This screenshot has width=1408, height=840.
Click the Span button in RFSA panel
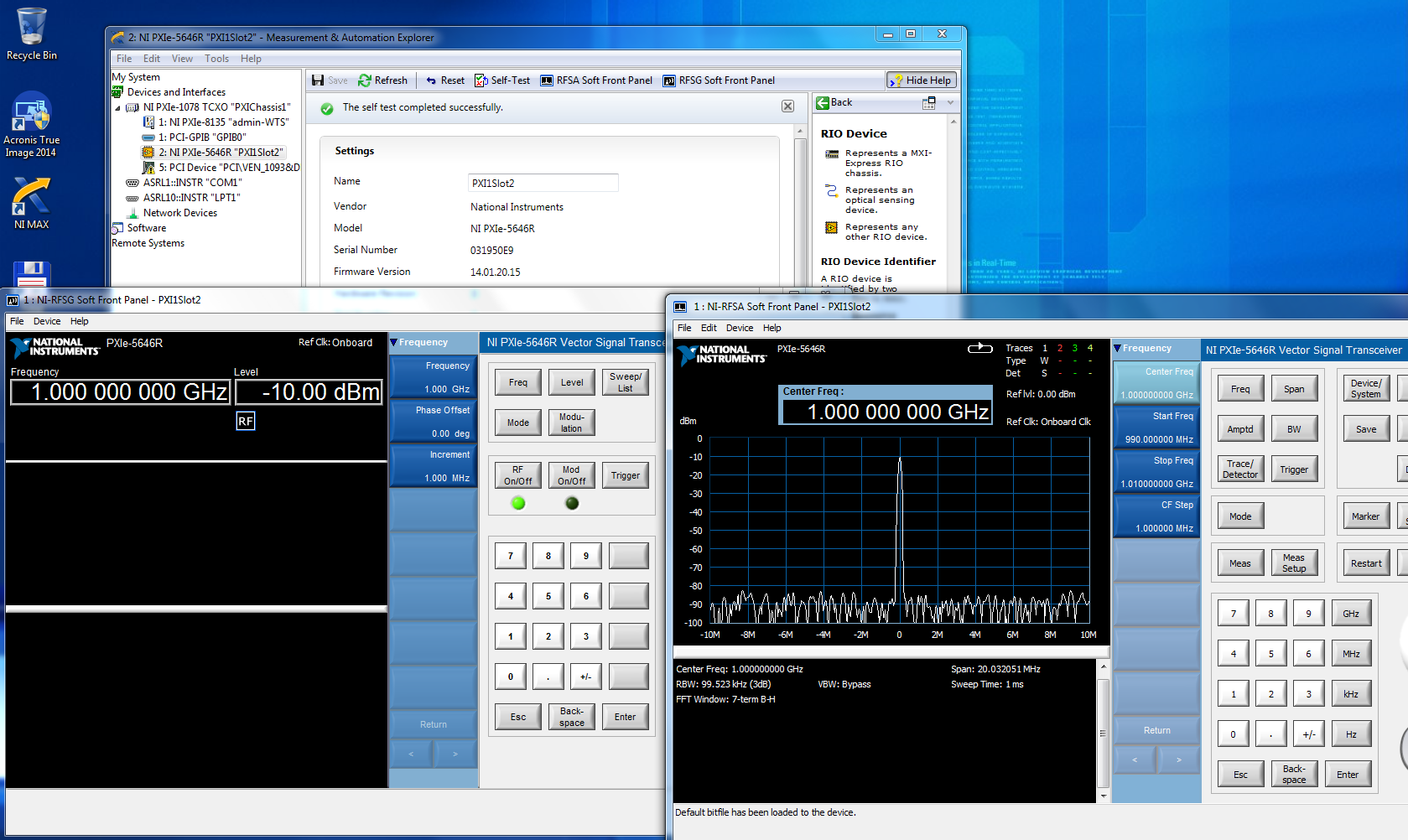click(1294, 389)
